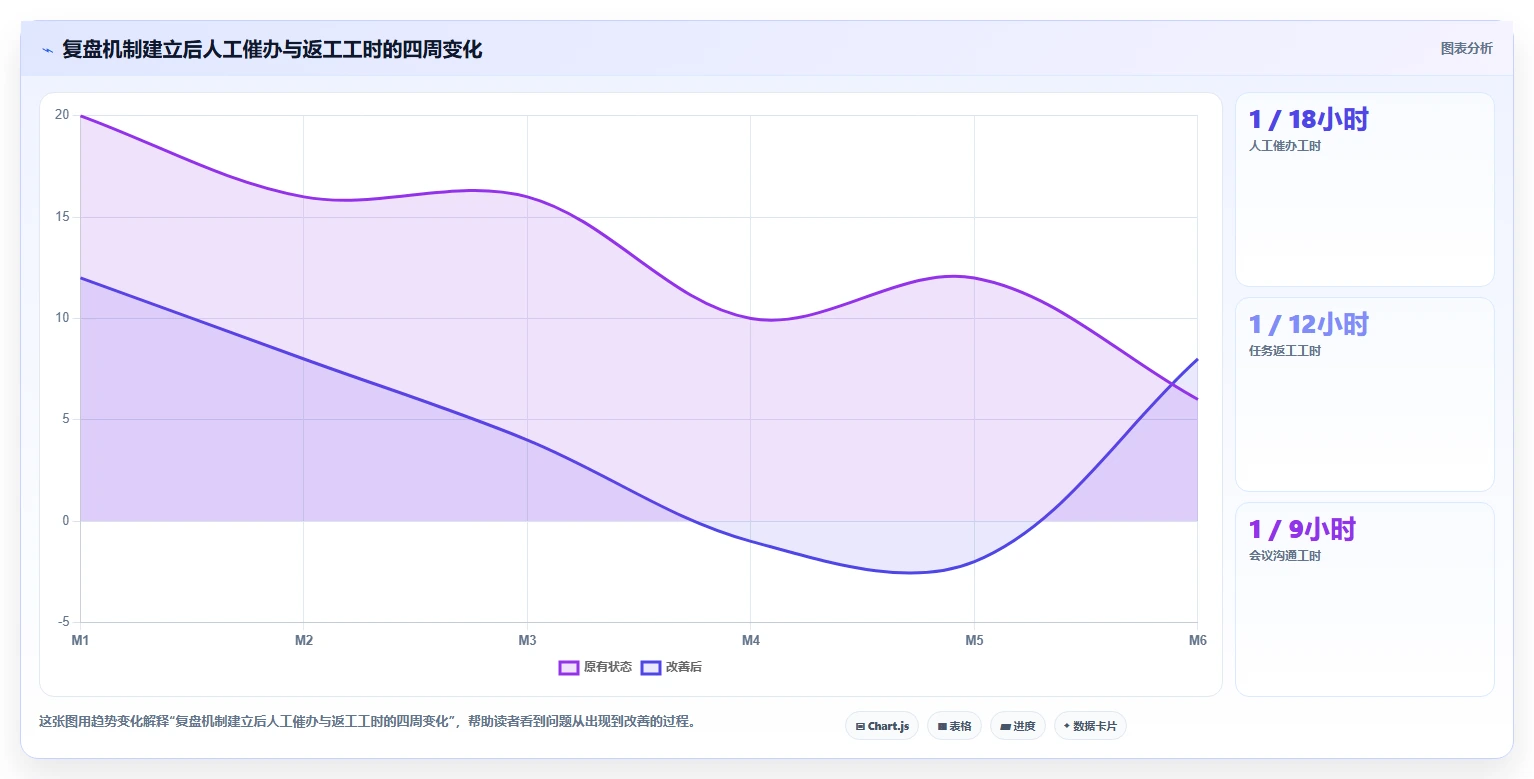Click the y-axis value 20

click(x=62, y=115)
